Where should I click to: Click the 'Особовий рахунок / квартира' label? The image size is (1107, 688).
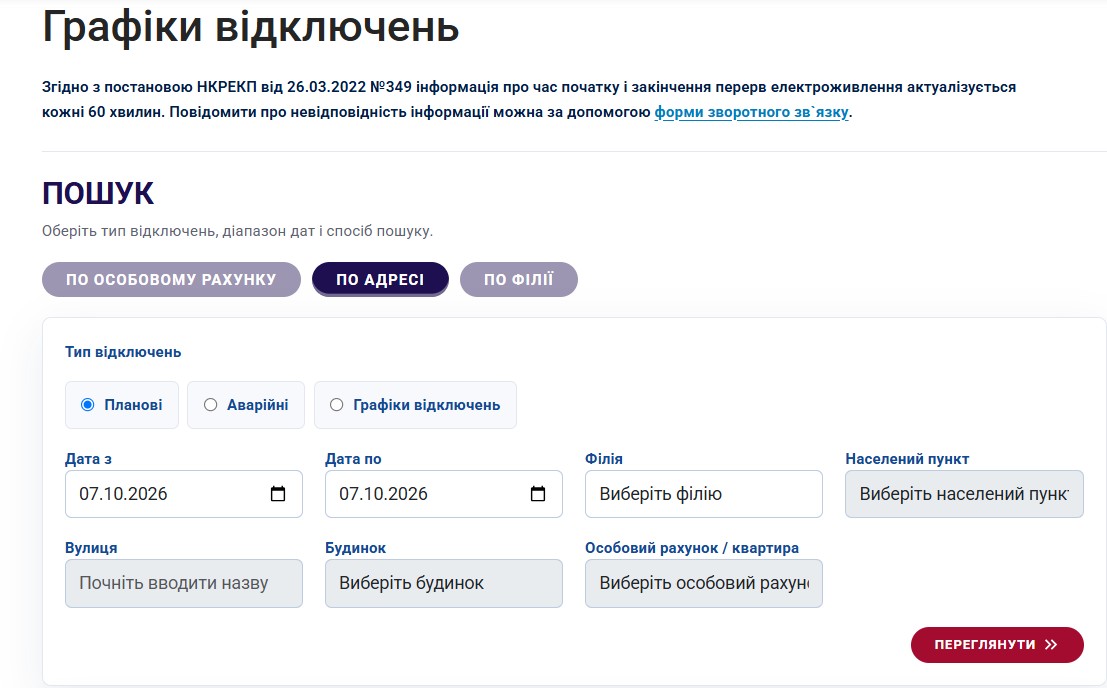click(x=692, y=548)
